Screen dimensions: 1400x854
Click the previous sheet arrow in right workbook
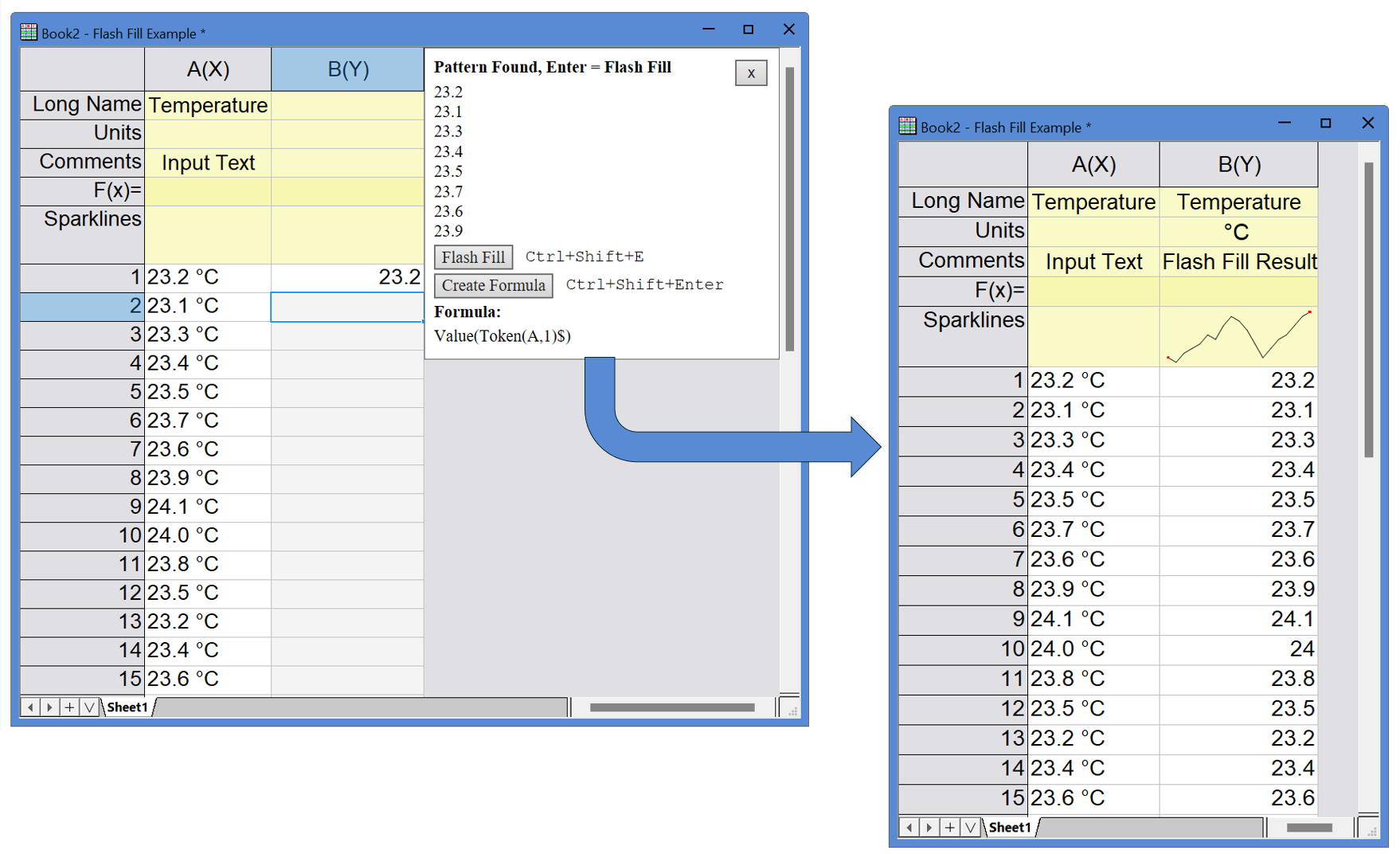pos(909,827)
